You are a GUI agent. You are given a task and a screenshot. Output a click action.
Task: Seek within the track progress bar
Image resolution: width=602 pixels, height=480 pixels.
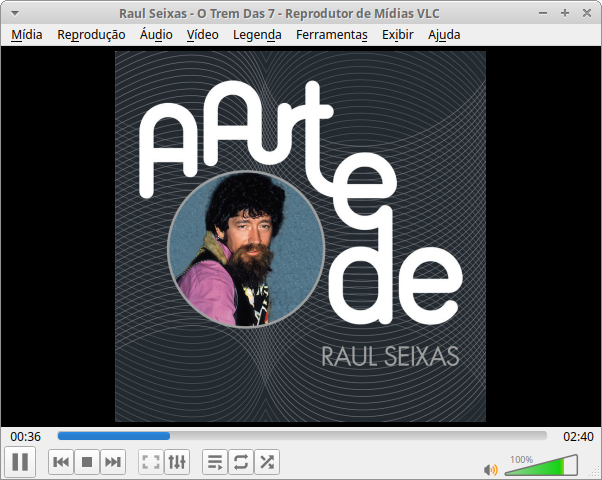pyautogui.click(x=302, y=435)
